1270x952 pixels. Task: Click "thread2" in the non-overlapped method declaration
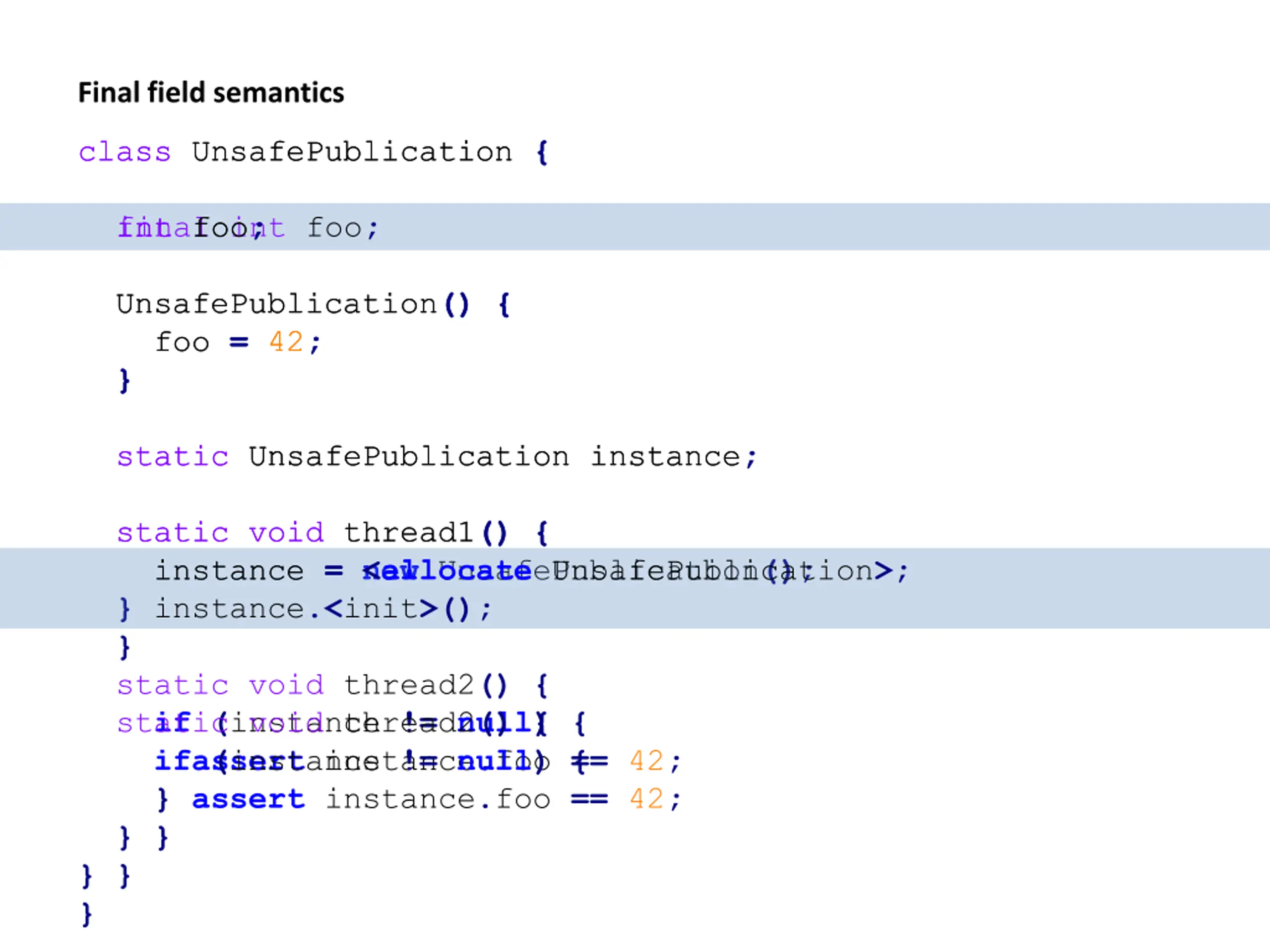point(408,685)
